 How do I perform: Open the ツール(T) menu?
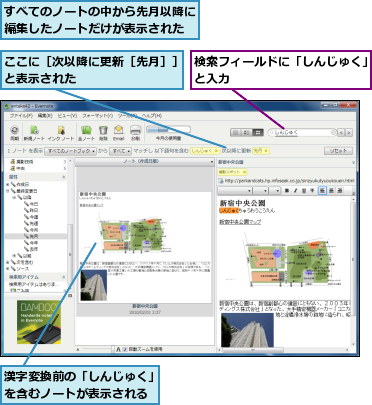[127, 116]
